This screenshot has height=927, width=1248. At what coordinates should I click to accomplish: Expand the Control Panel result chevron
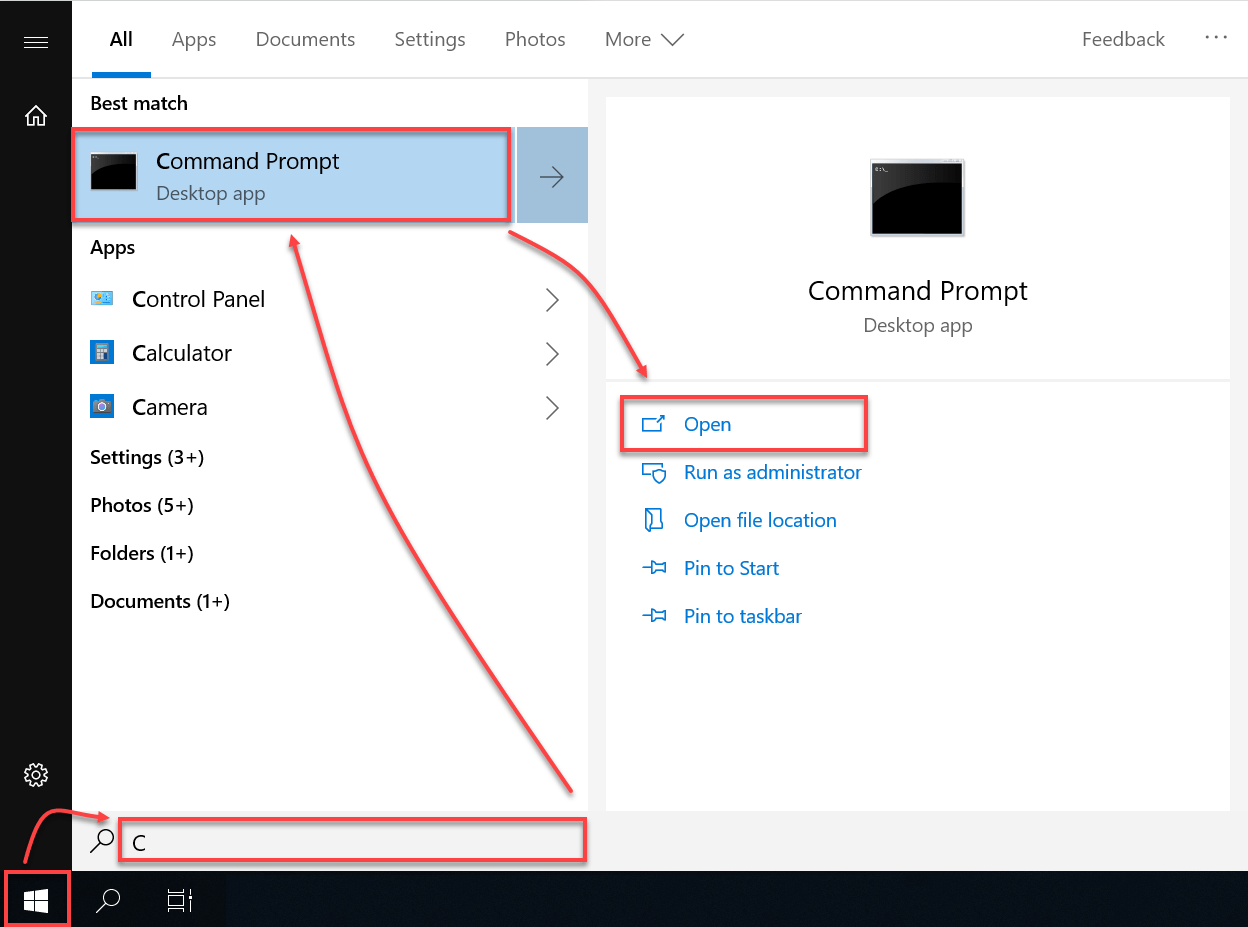(x=552, y=299)
